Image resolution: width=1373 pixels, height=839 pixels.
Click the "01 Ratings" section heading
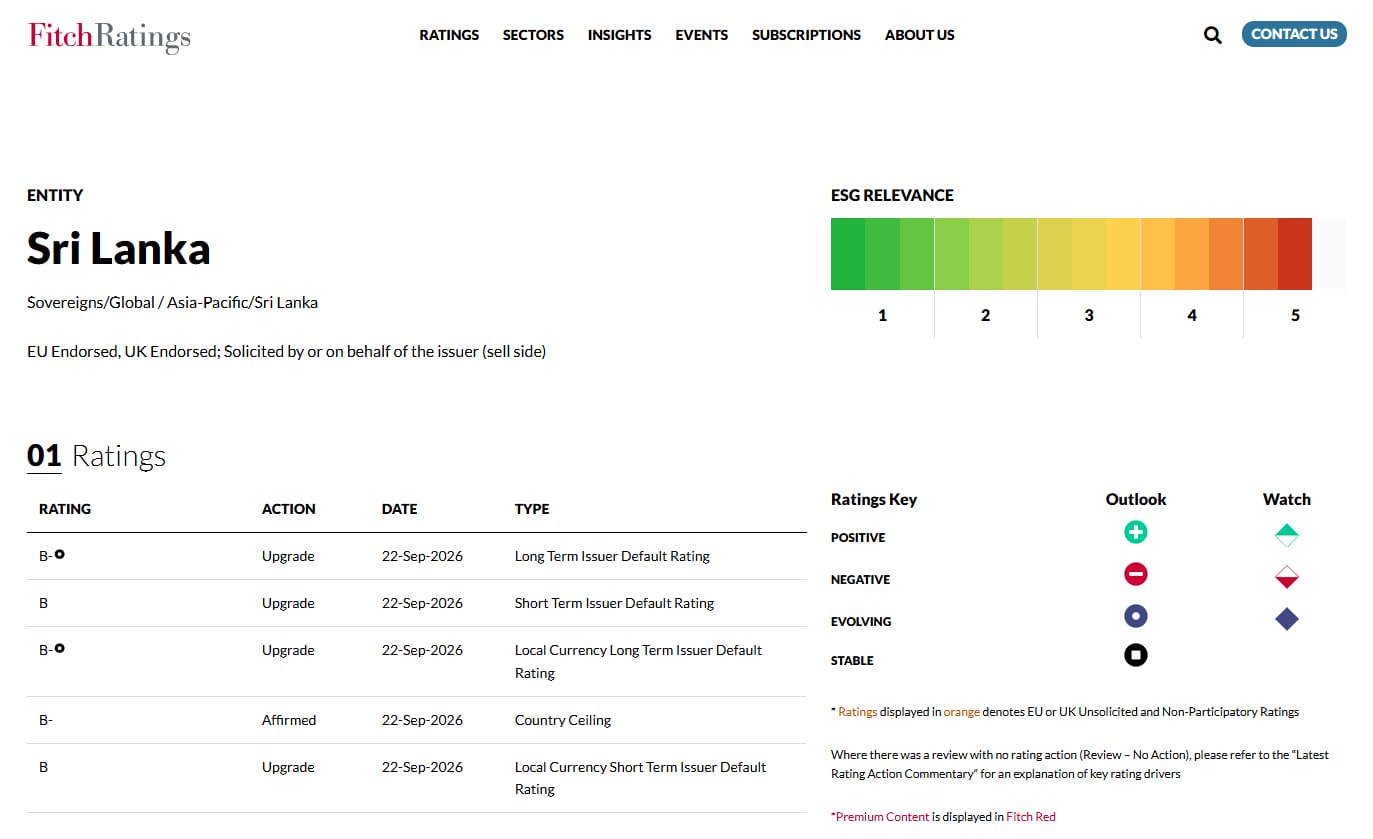(96, 456)
